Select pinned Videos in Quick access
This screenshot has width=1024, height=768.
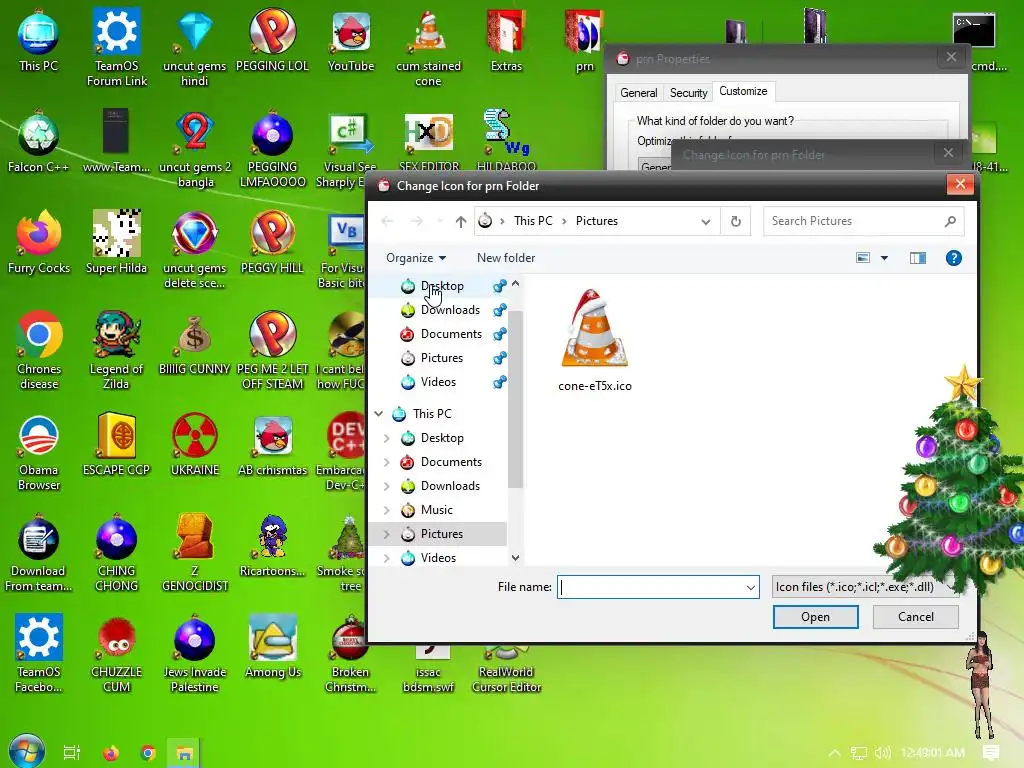tap(438, 382)
